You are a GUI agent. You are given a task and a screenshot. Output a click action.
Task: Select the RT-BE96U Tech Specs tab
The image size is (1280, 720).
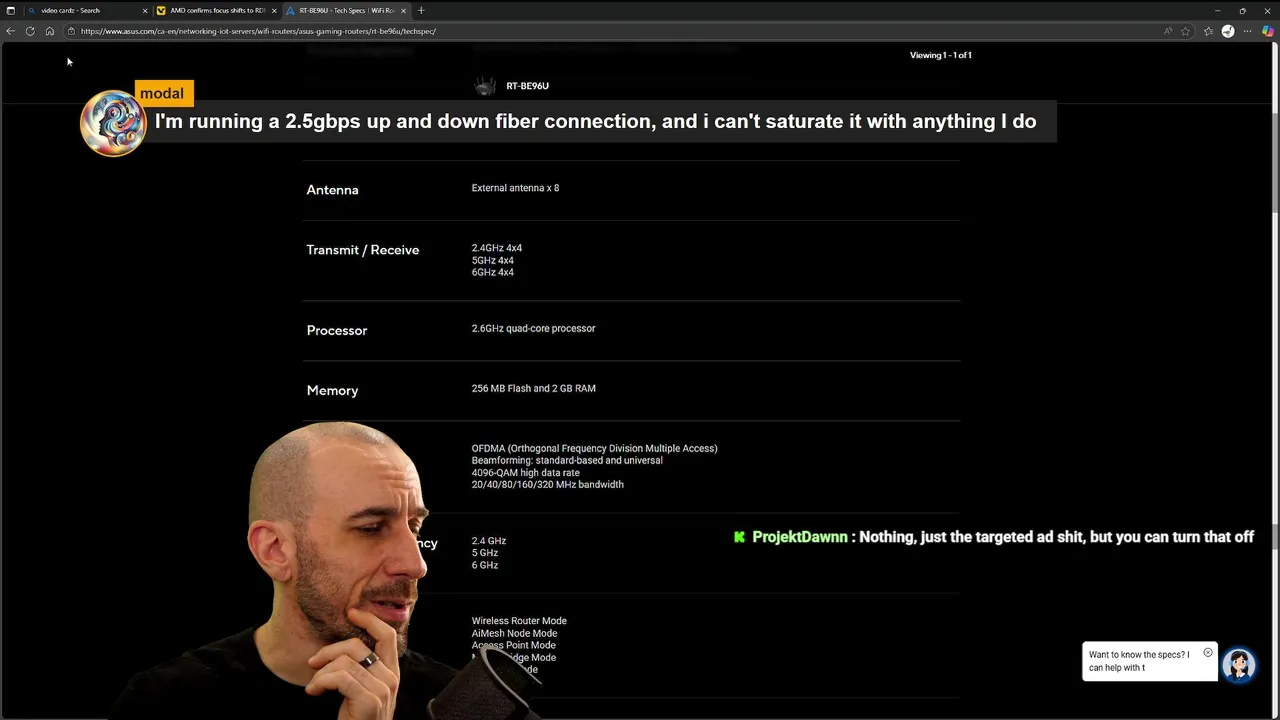pyautogui.click(x=345, y=11)
